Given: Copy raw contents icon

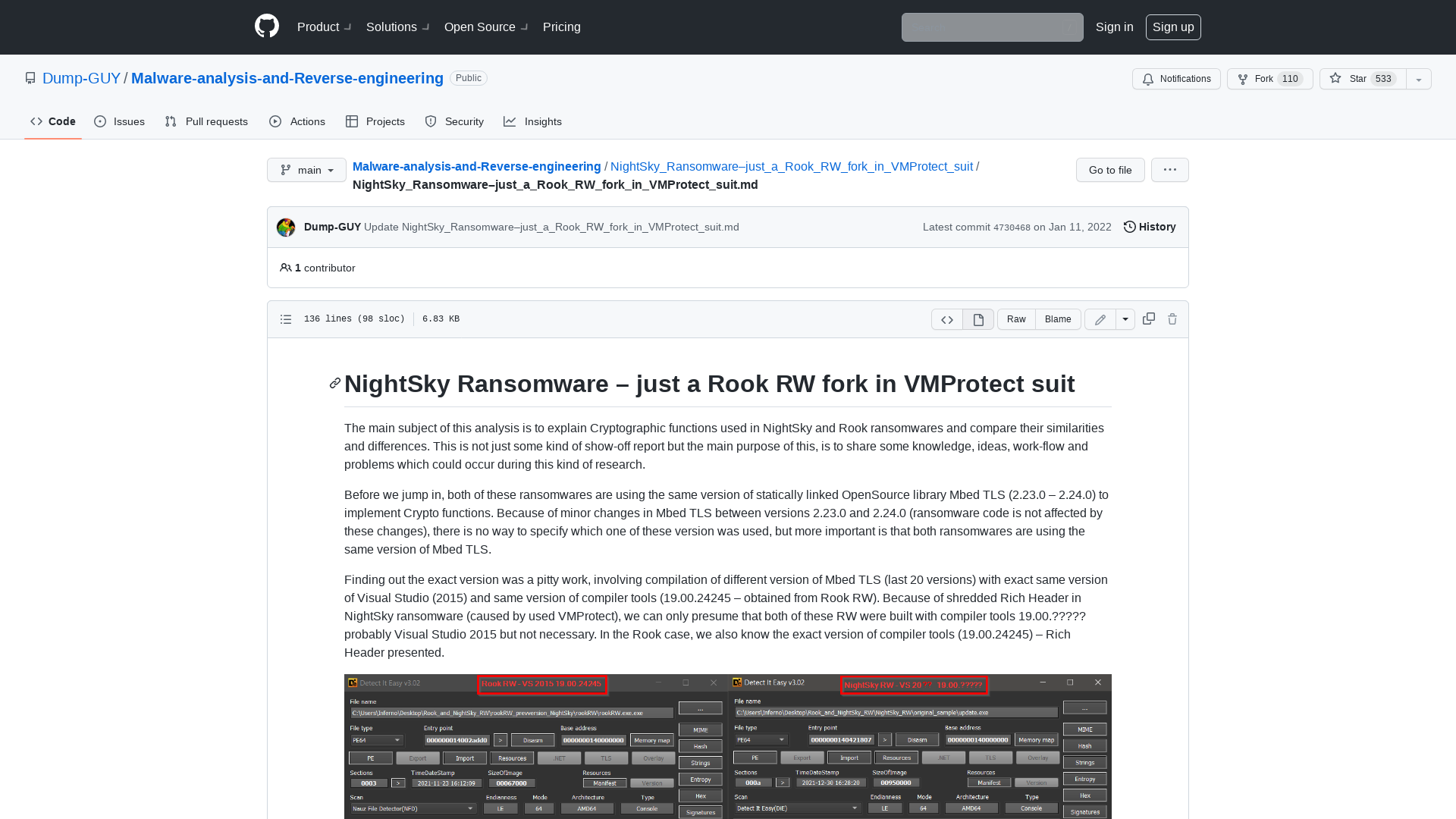Looking at the screenshot, I should (x=1149, y=318).
